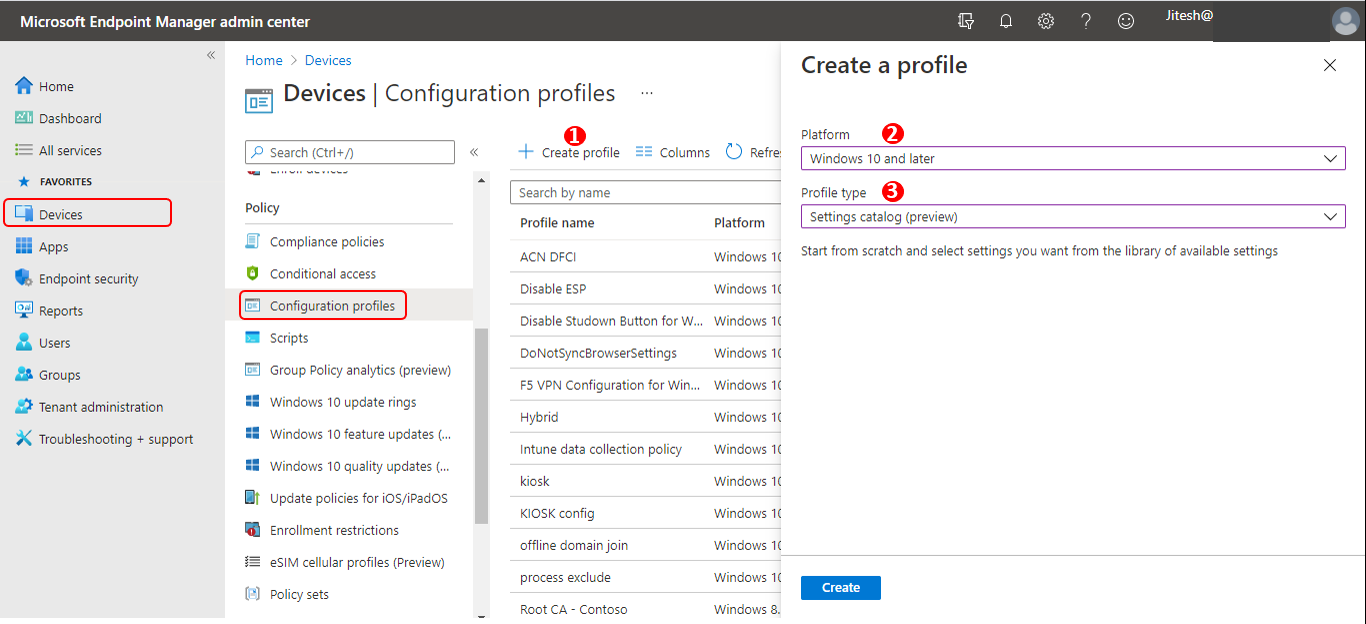Screen dimensions: 1366x624
Task: Click the Search (Ctrl+/) field
Action: 350,152
